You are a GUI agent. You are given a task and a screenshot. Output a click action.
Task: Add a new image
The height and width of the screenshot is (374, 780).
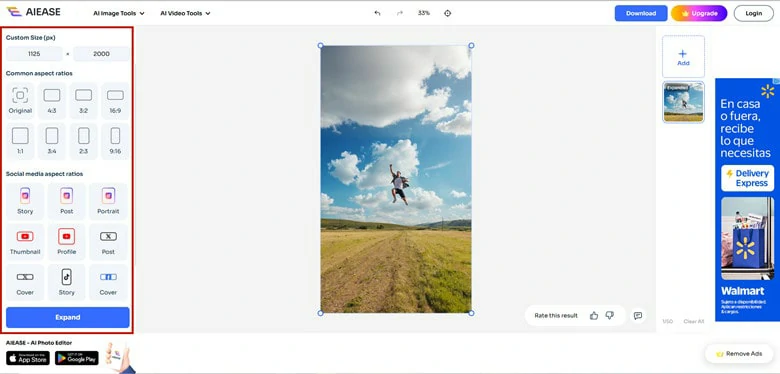coord(683,57)
